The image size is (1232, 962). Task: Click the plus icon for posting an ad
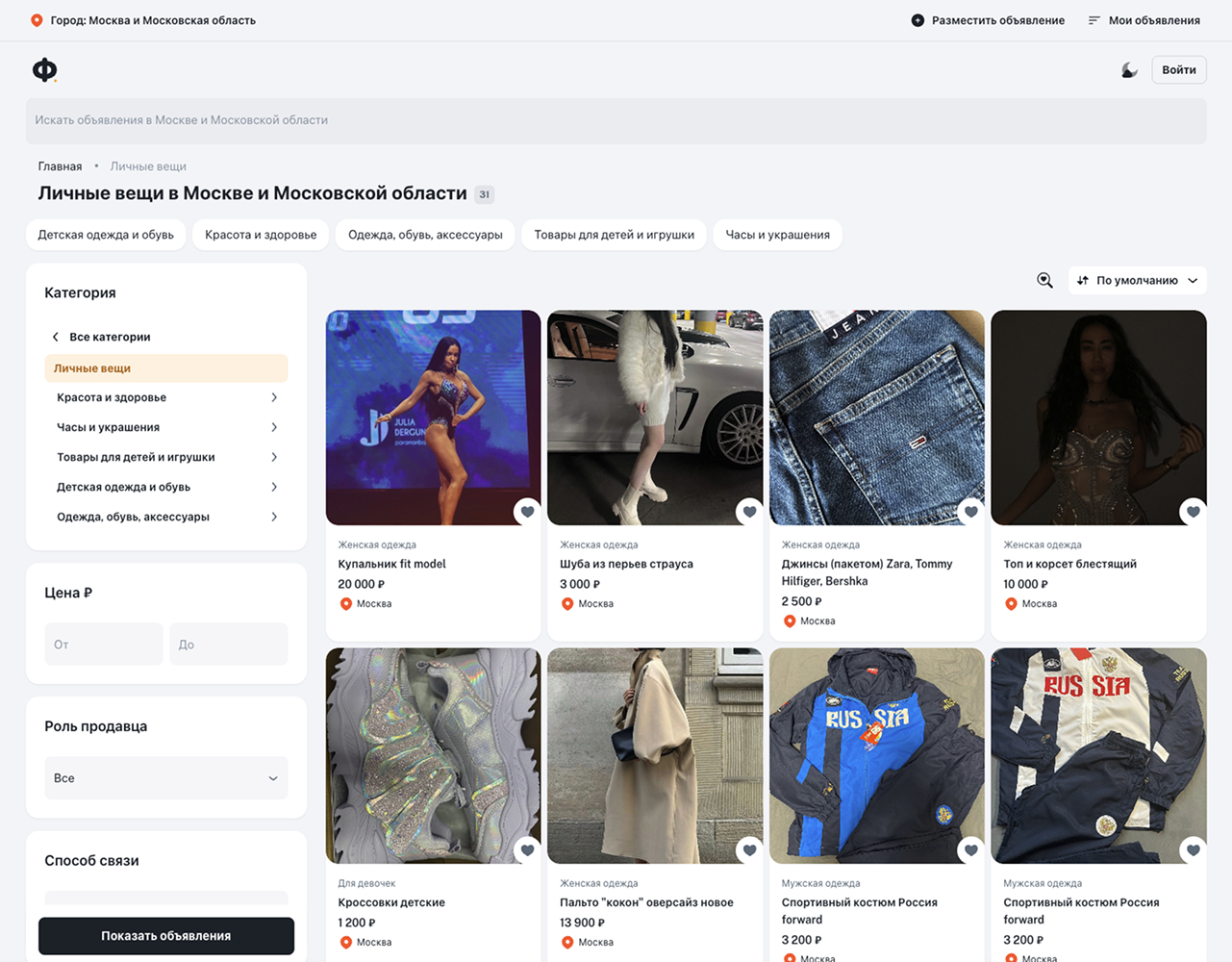pos(918,20)
